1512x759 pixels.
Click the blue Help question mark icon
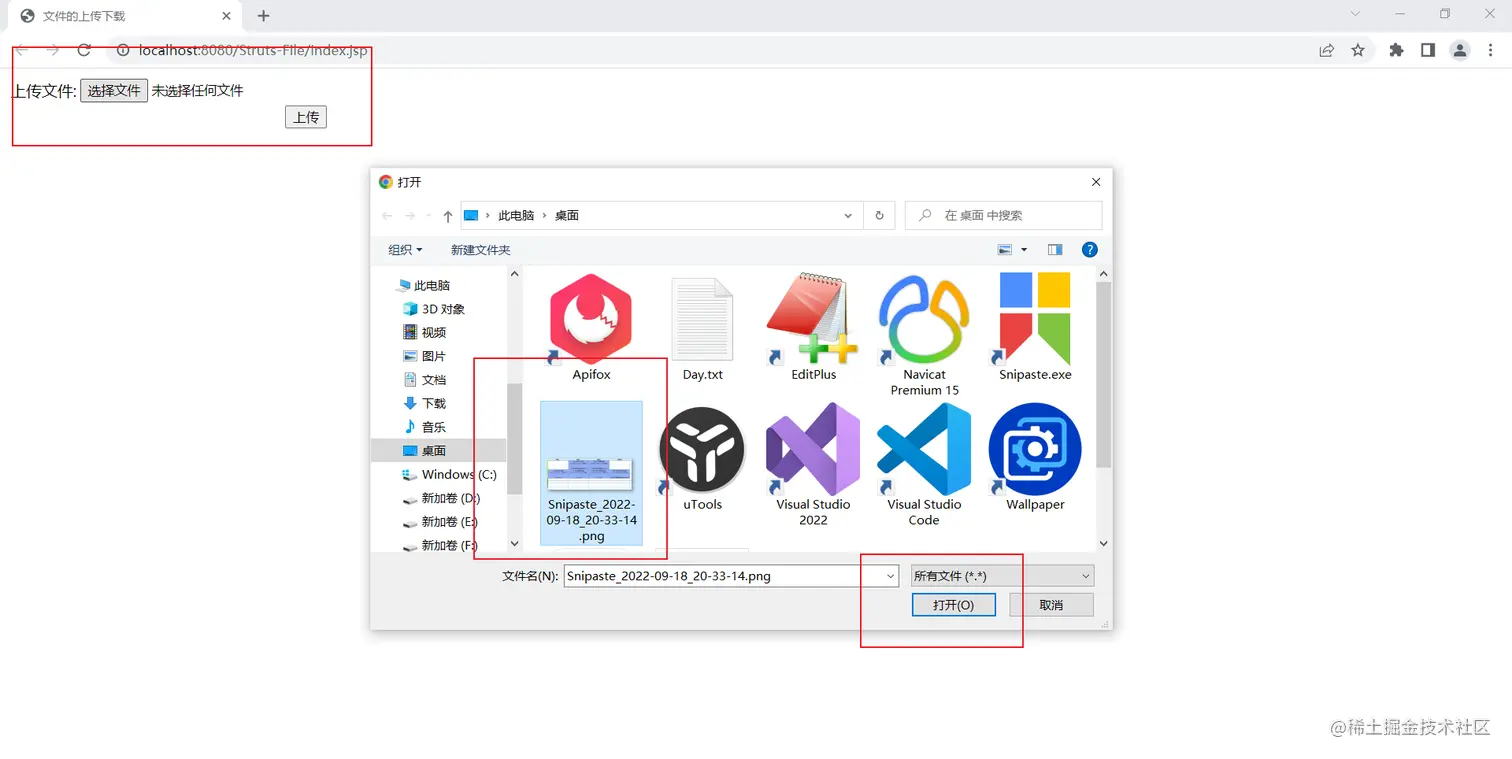coord(1089,249)
